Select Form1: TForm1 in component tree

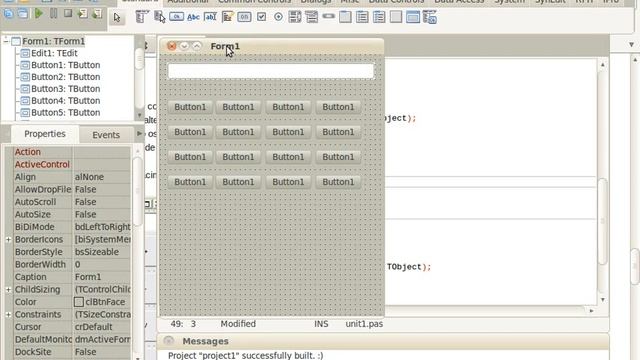coord(53,41)
